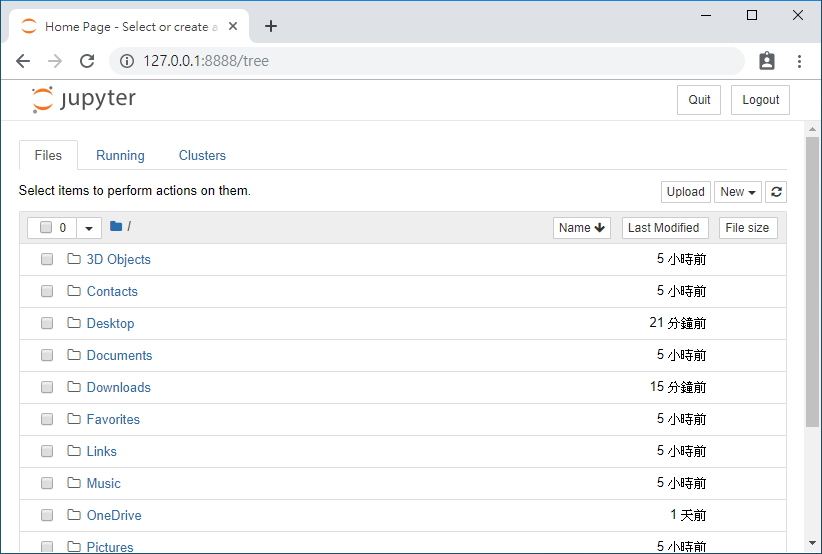822x554 pixels.
Task: Check the Links row checkbox
Action: pos(47,451)
